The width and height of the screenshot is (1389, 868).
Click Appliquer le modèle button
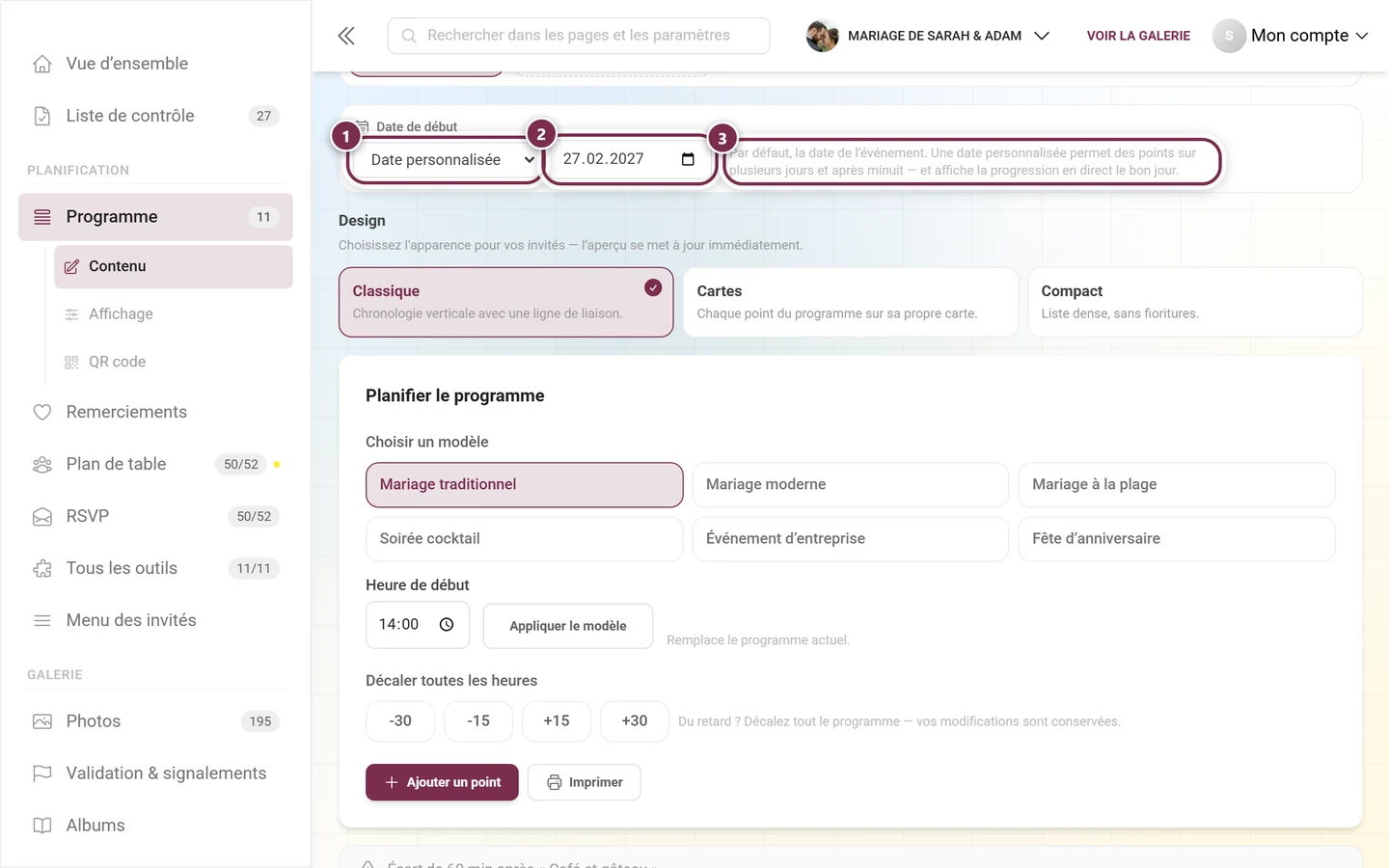pos(568,626)
